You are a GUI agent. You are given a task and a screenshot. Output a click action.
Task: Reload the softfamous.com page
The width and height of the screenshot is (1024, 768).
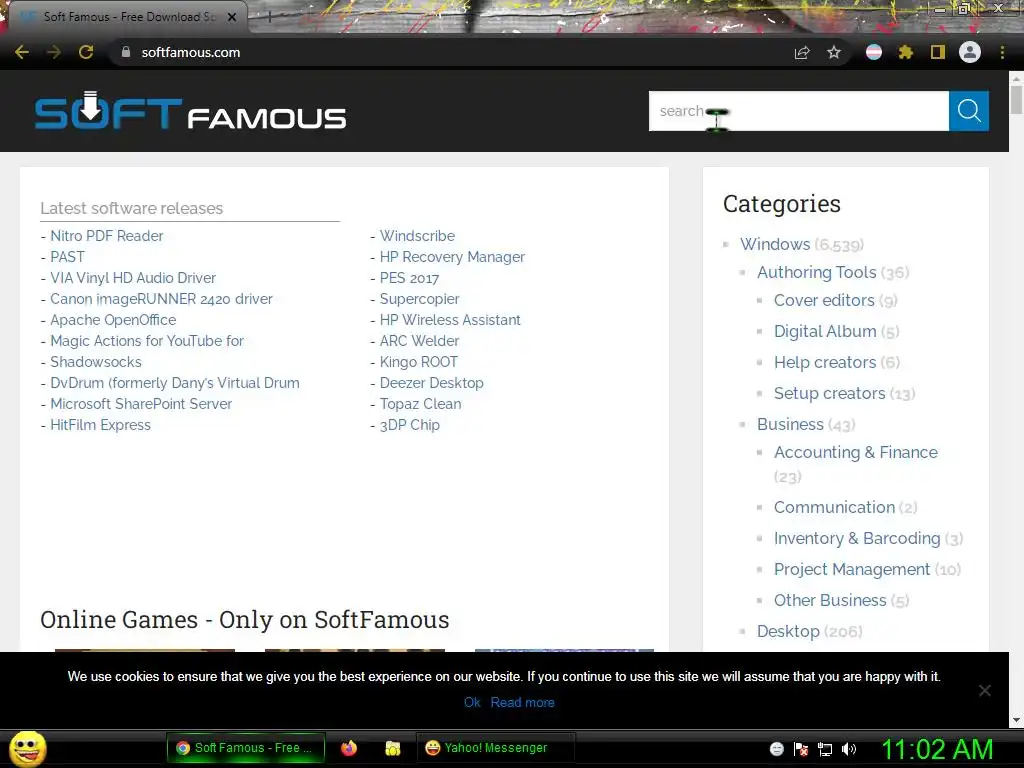point(86,52)
